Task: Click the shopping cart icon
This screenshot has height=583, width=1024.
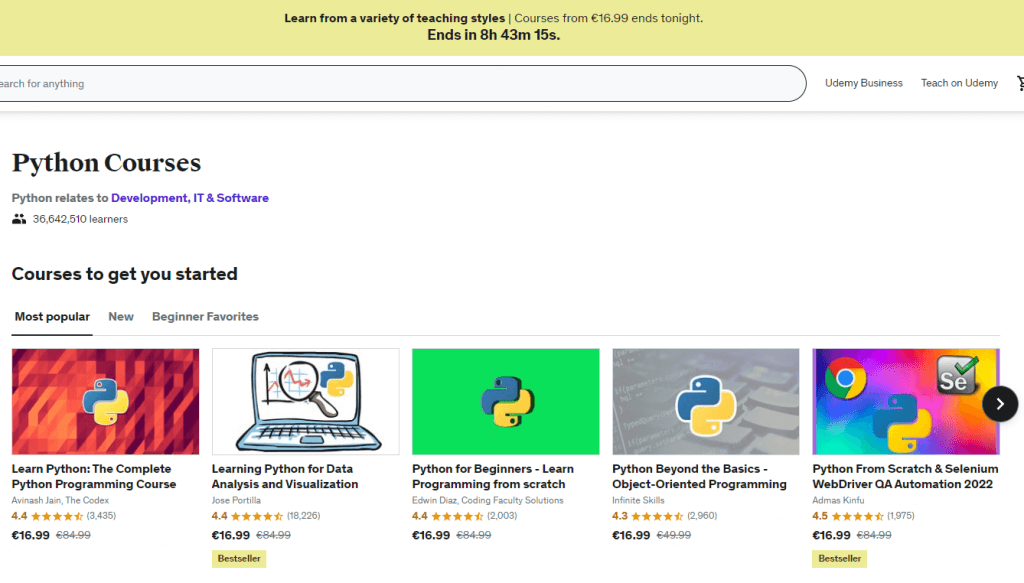Action: [1020, 83]
